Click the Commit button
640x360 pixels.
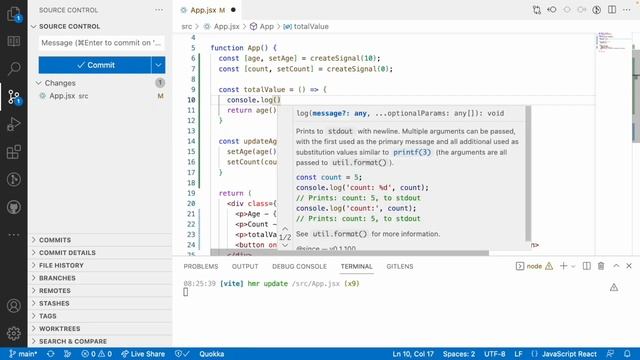point(95,65)
